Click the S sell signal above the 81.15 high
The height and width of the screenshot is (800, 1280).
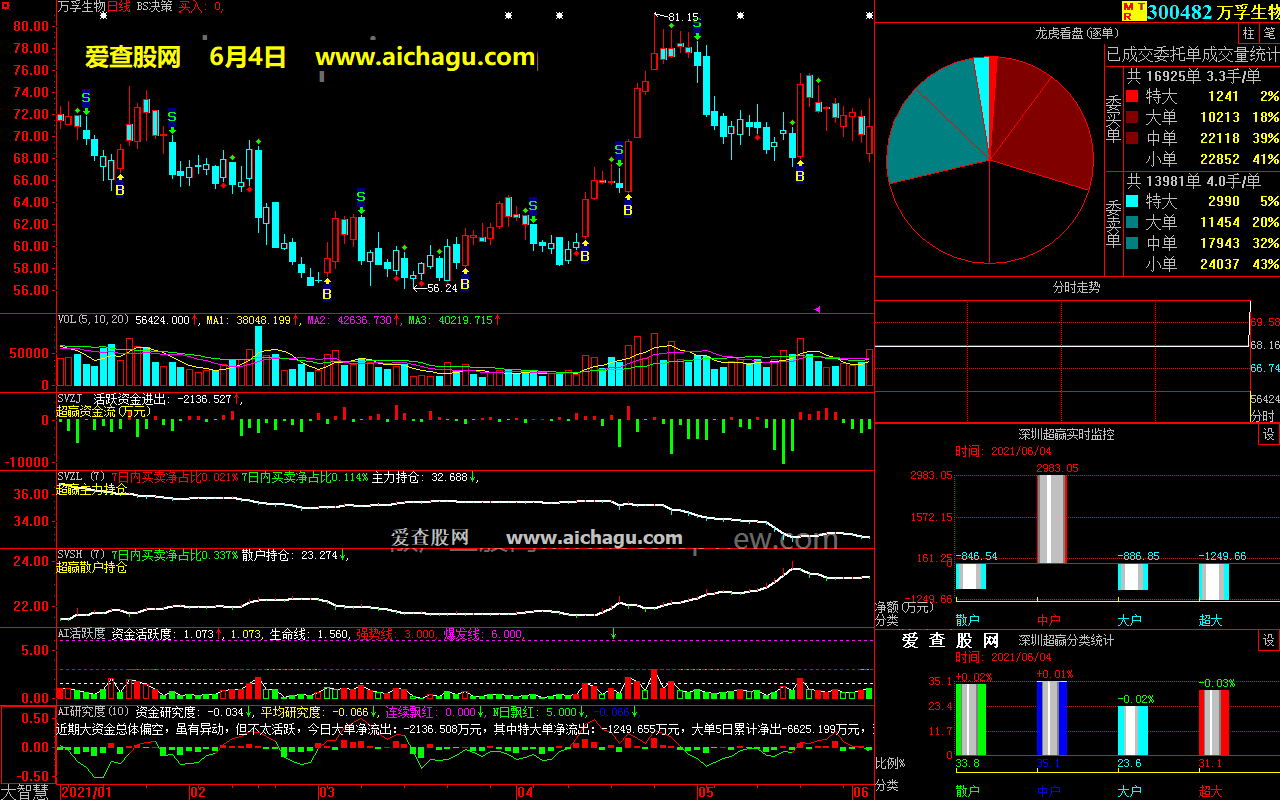tap(697, 23)
